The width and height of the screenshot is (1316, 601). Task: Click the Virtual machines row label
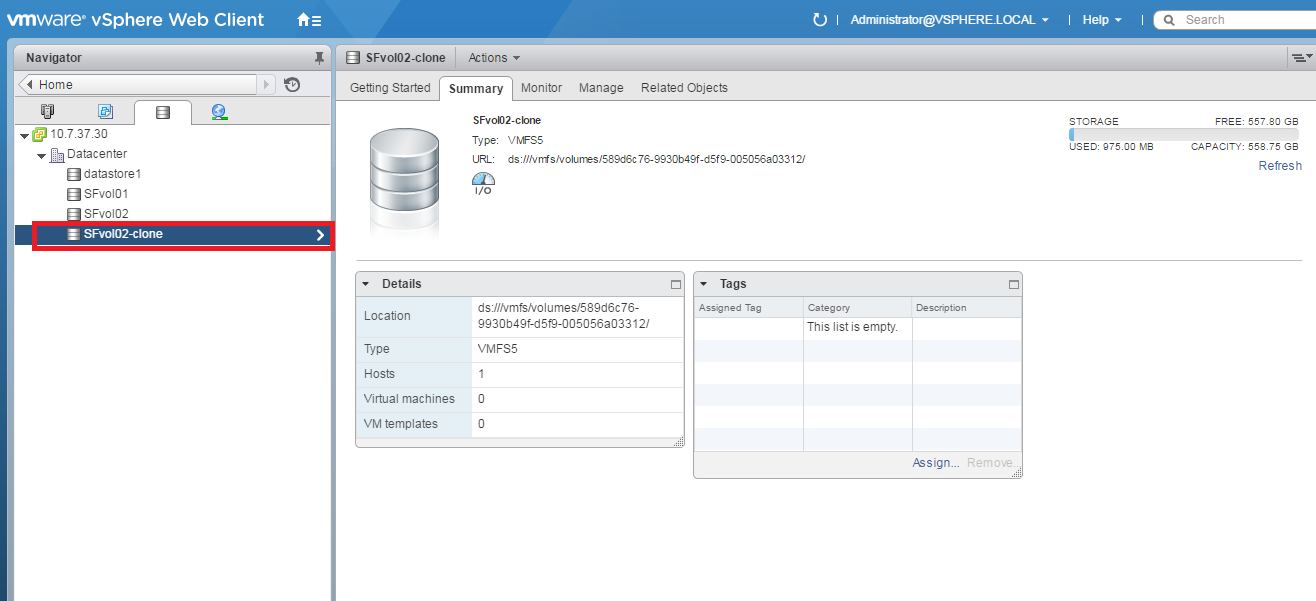coord(409,399)
